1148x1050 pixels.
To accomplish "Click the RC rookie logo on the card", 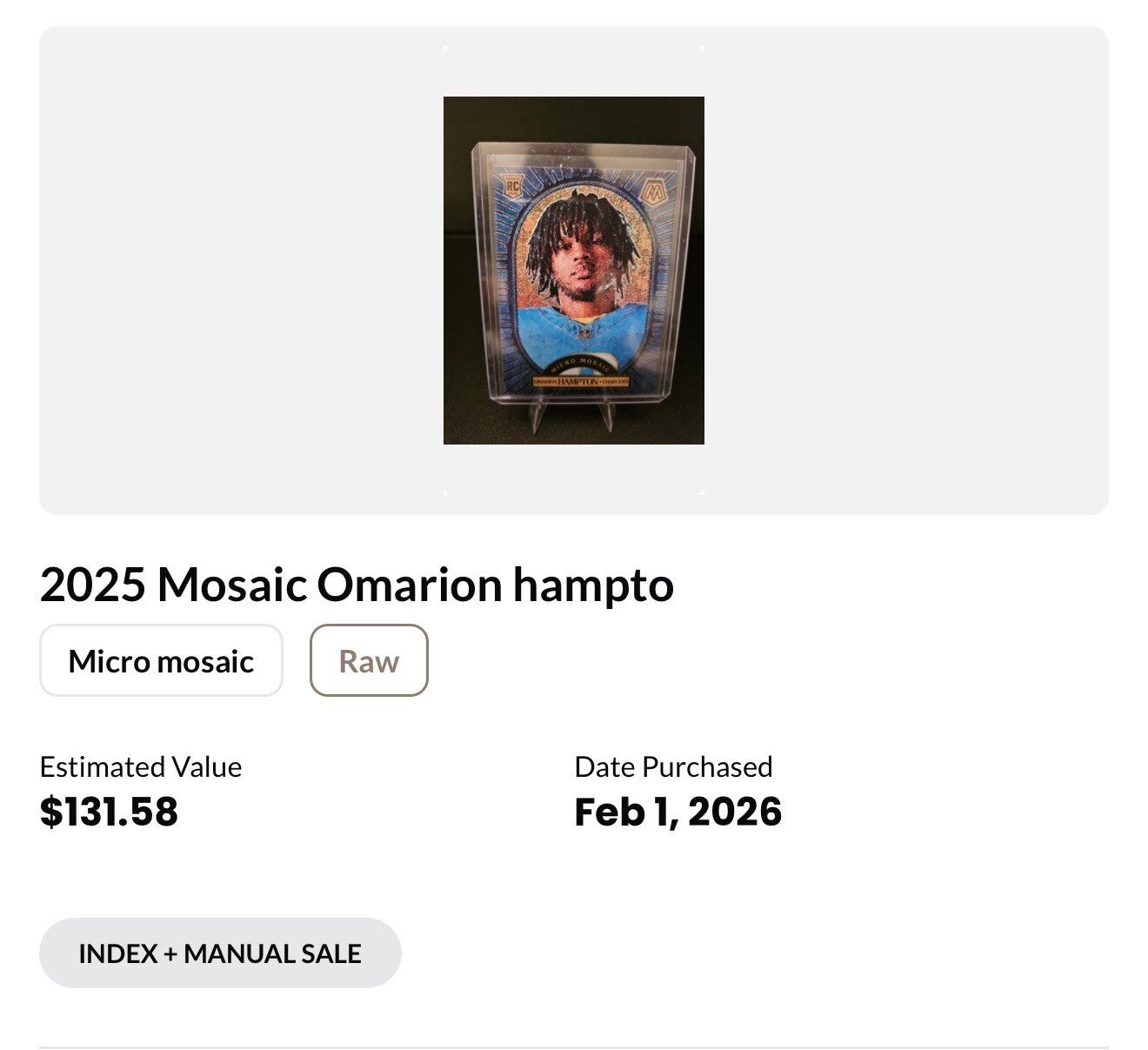I will click(512, 185).
